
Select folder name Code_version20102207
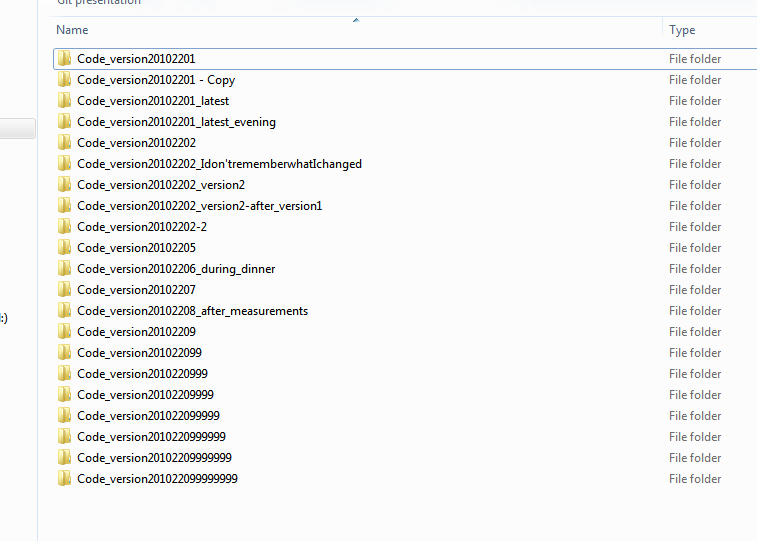[x=137, y=290]
